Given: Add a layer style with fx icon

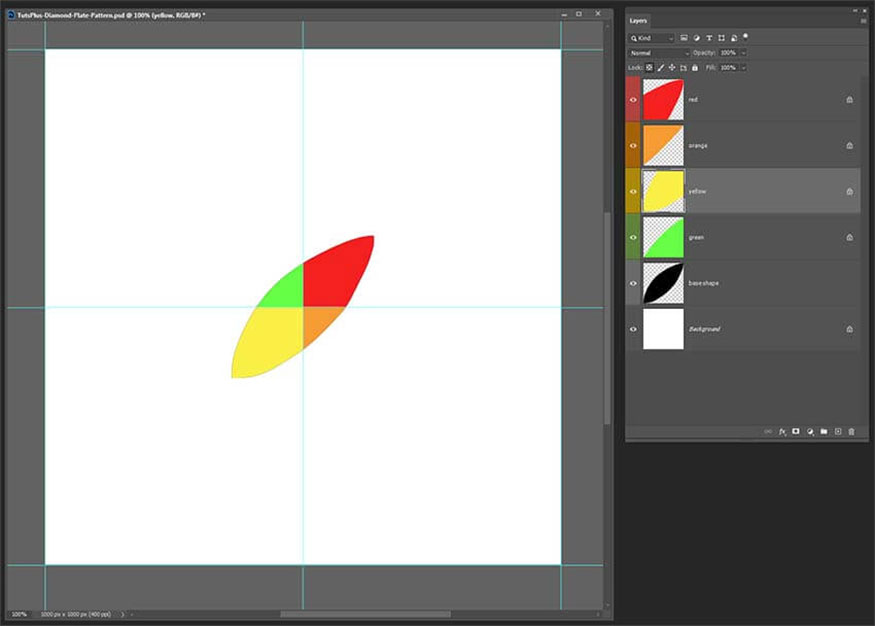Looking at the screenshot, I should click(782, 431).
